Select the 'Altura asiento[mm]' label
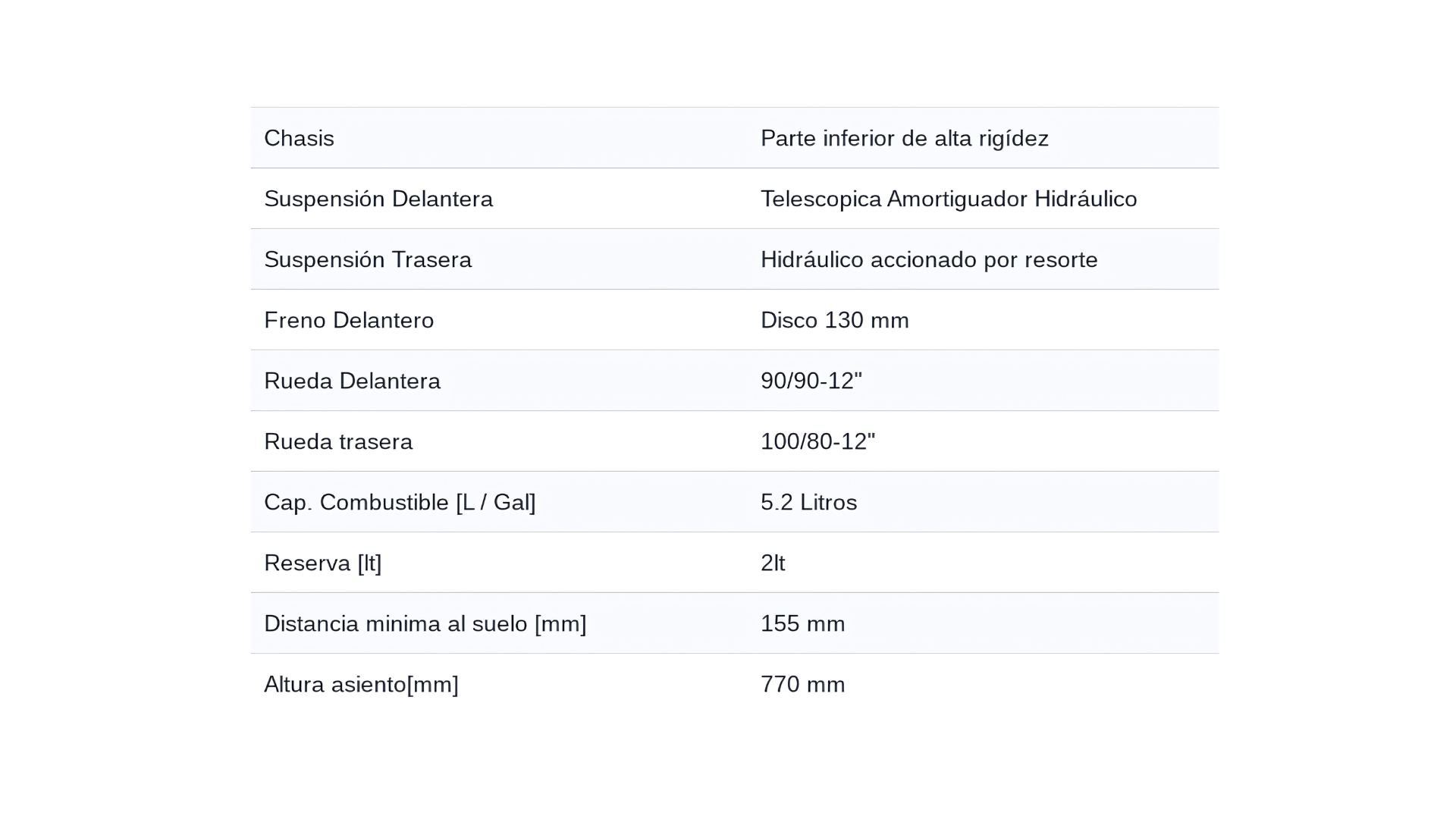The height and width of the screenshot is (819, 1456). (361, 684)
